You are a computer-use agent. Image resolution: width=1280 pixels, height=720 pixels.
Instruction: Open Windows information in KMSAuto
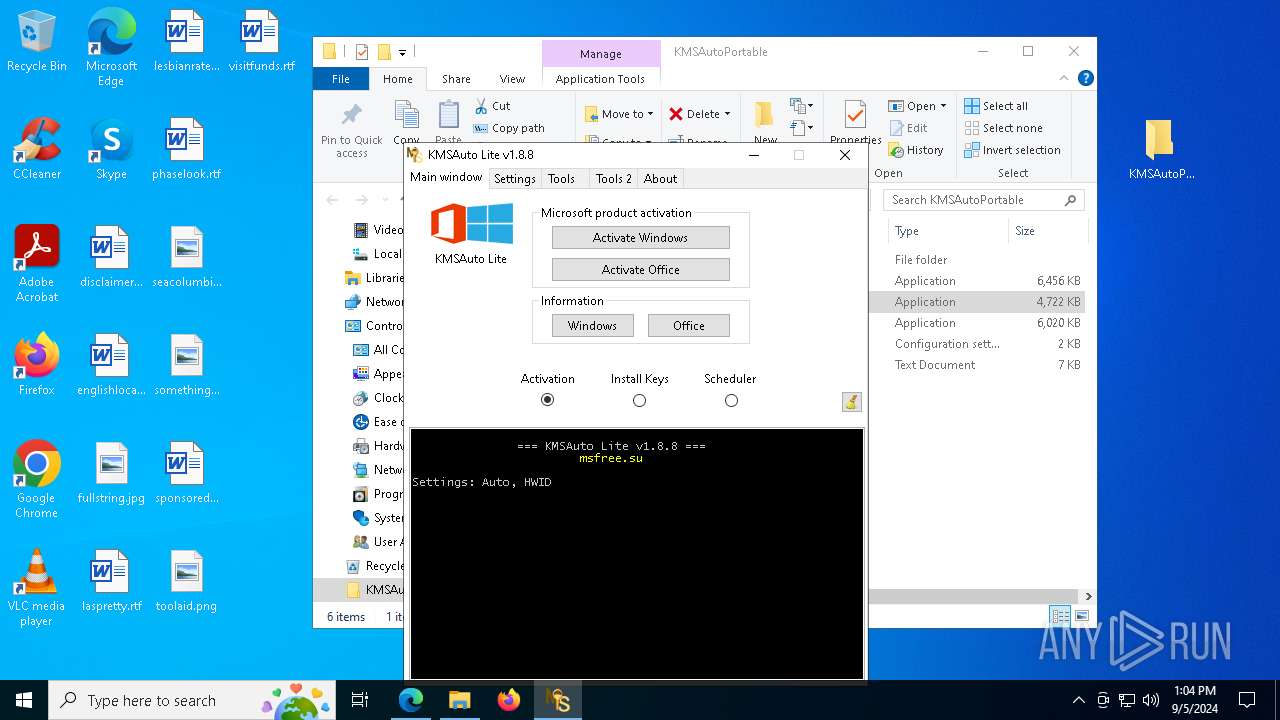click(592, 326)
